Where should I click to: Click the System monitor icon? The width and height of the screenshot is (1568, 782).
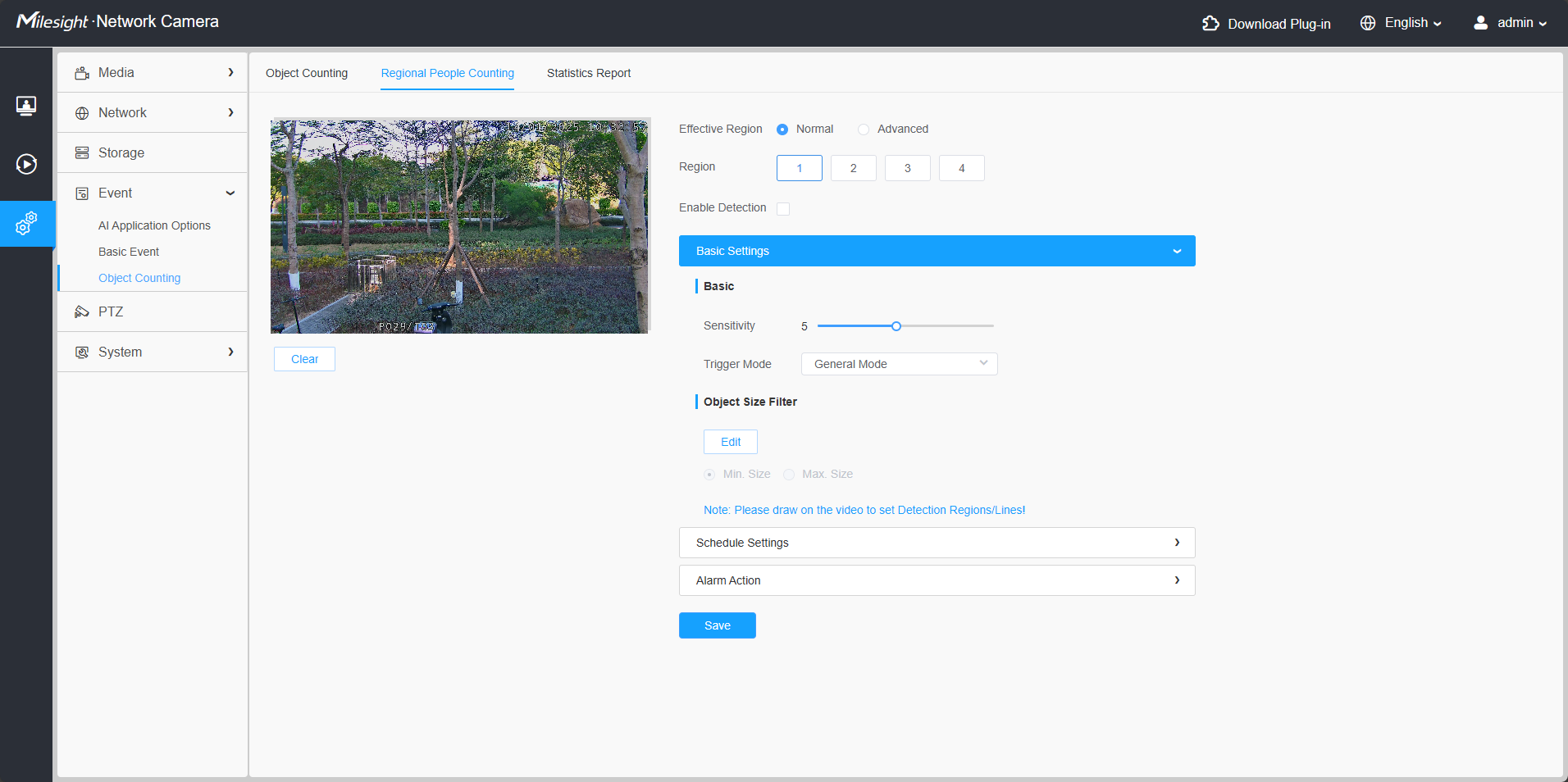tap(82, 352)
